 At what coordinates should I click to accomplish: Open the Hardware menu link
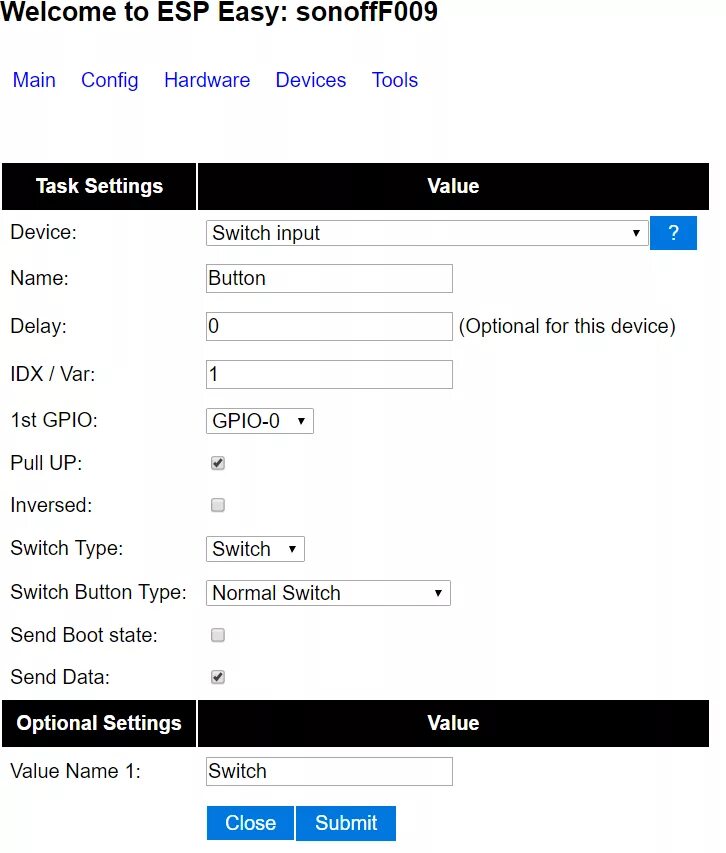pos(207,80)
